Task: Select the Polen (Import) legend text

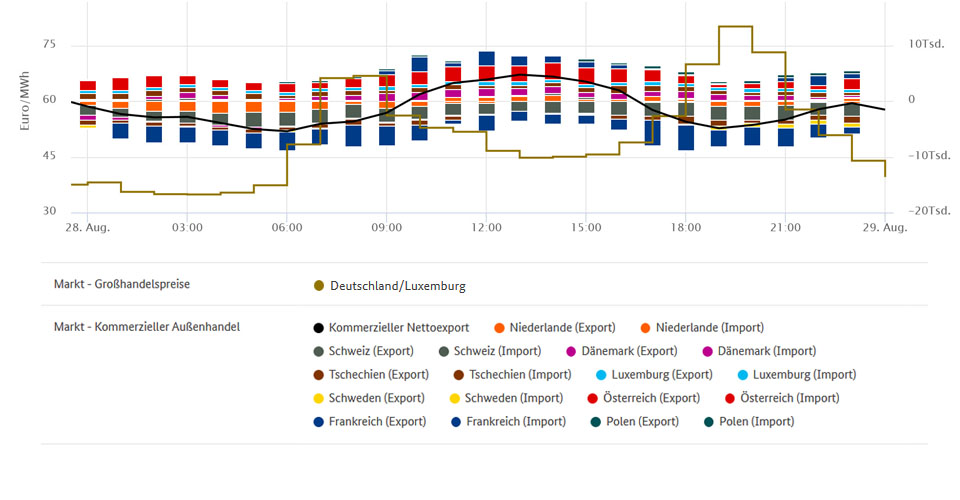Action: point(757,422)
